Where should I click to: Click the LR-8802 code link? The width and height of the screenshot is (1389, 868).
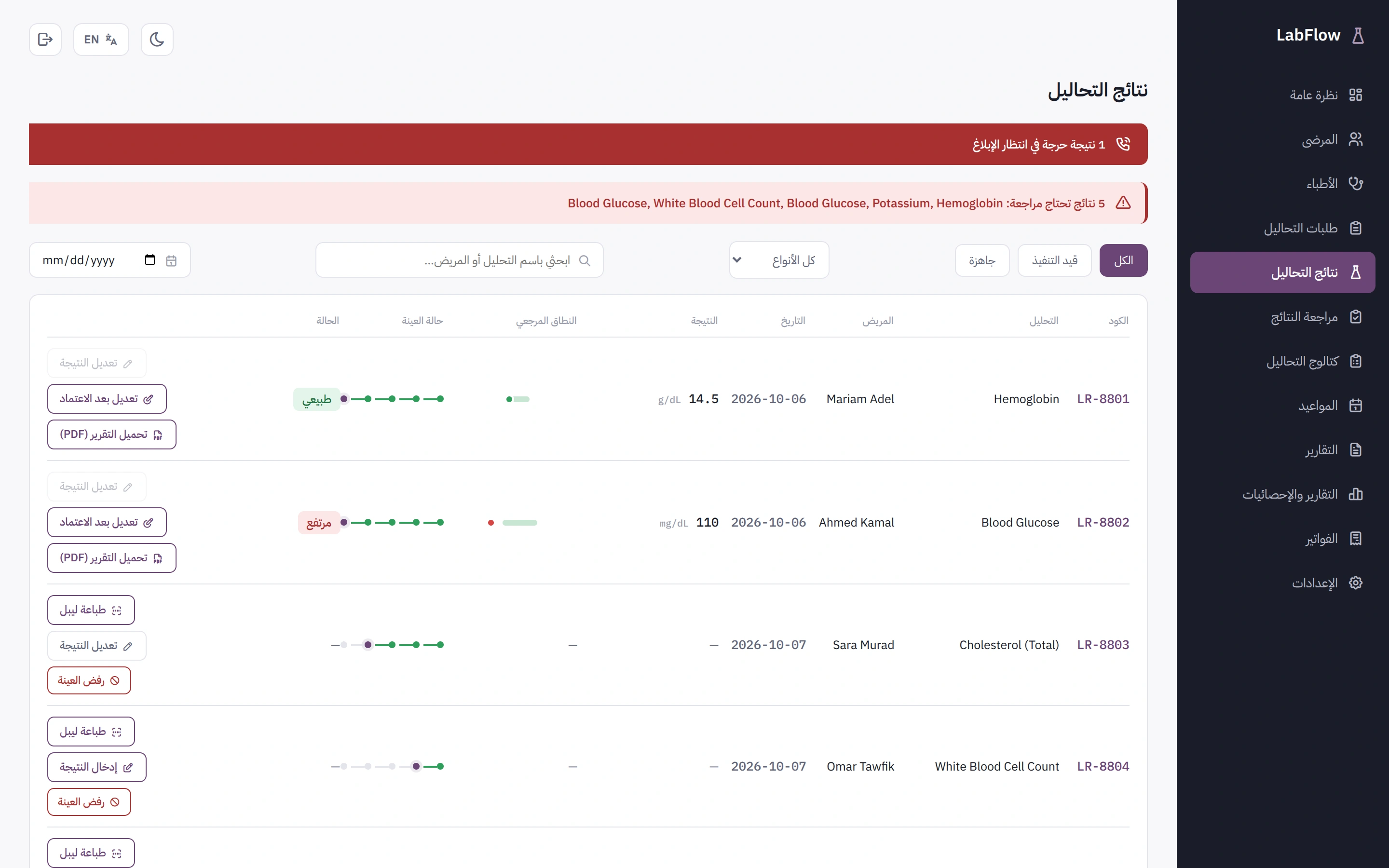click(x=1103, y=522)
